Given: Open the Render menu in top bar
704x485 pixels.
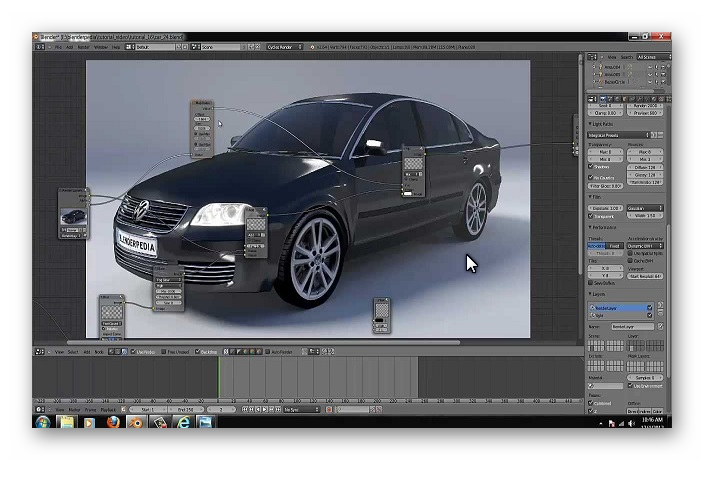Looking at the screenshot, I should pos(84,47).
